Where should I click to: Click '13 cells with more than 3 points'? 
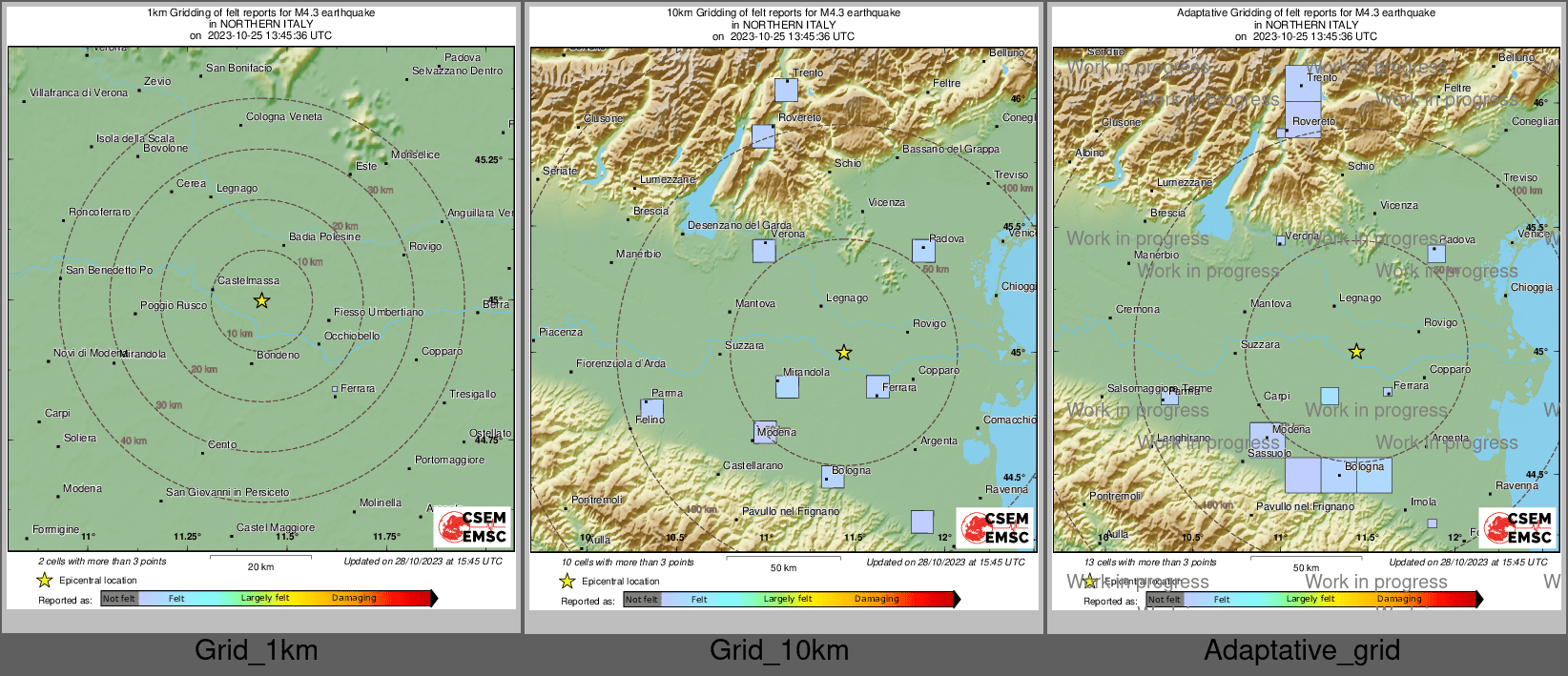pyautogui.click(x=1150, y=562)
